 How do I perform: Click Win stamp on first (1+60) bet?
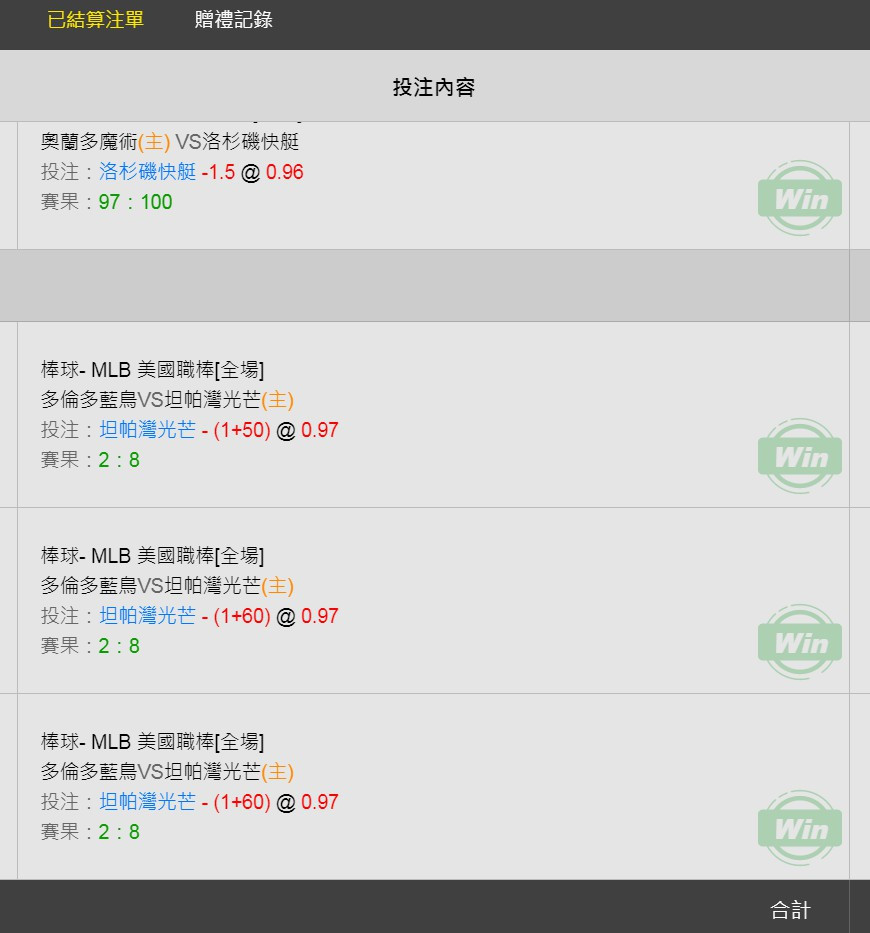[x=800, y=641]
